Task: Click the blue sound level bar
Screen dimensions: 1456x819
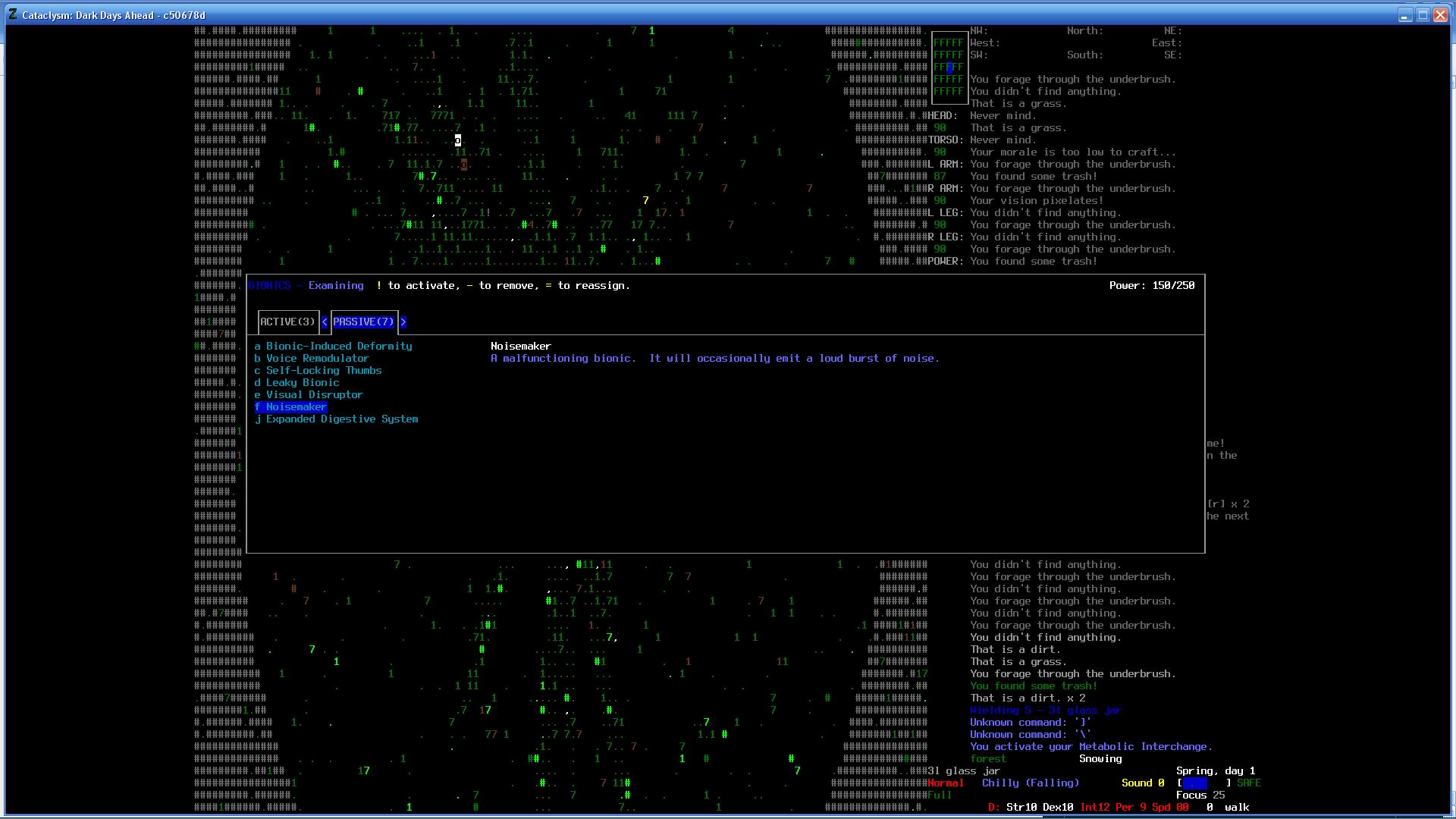Action: click(x=1194, y=783)
